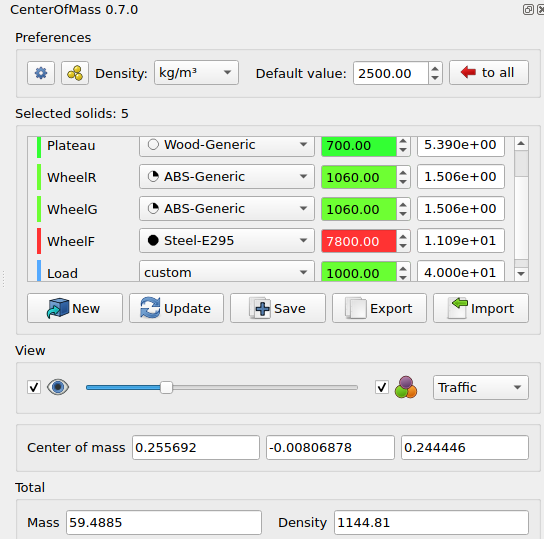Click WheelG's density field 1060.00
The image size is (544, 539).
[358, 209]
